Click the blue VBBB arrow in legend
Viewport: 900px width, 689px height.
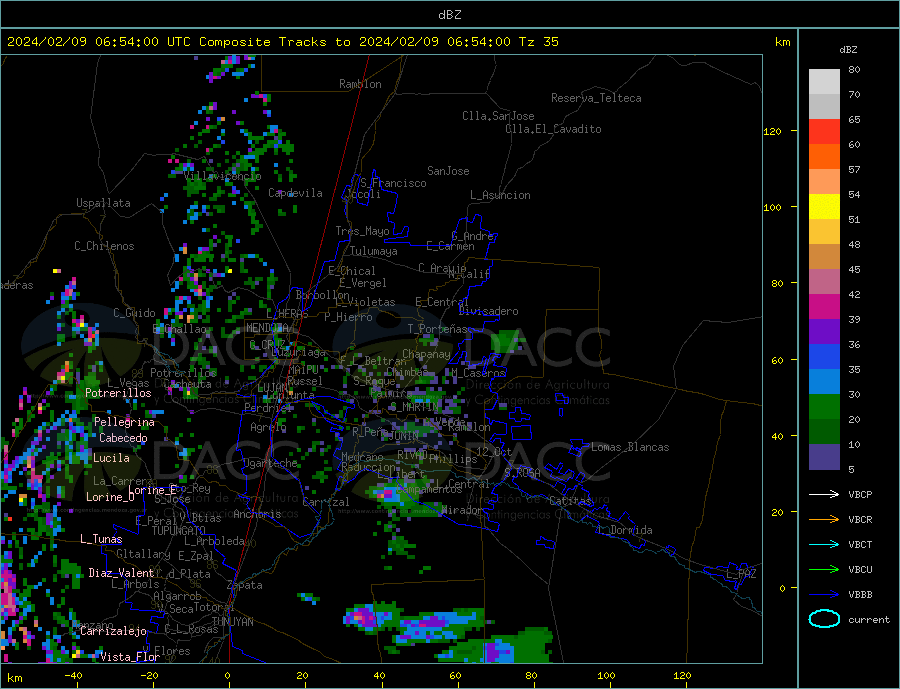tap(824, 594)
